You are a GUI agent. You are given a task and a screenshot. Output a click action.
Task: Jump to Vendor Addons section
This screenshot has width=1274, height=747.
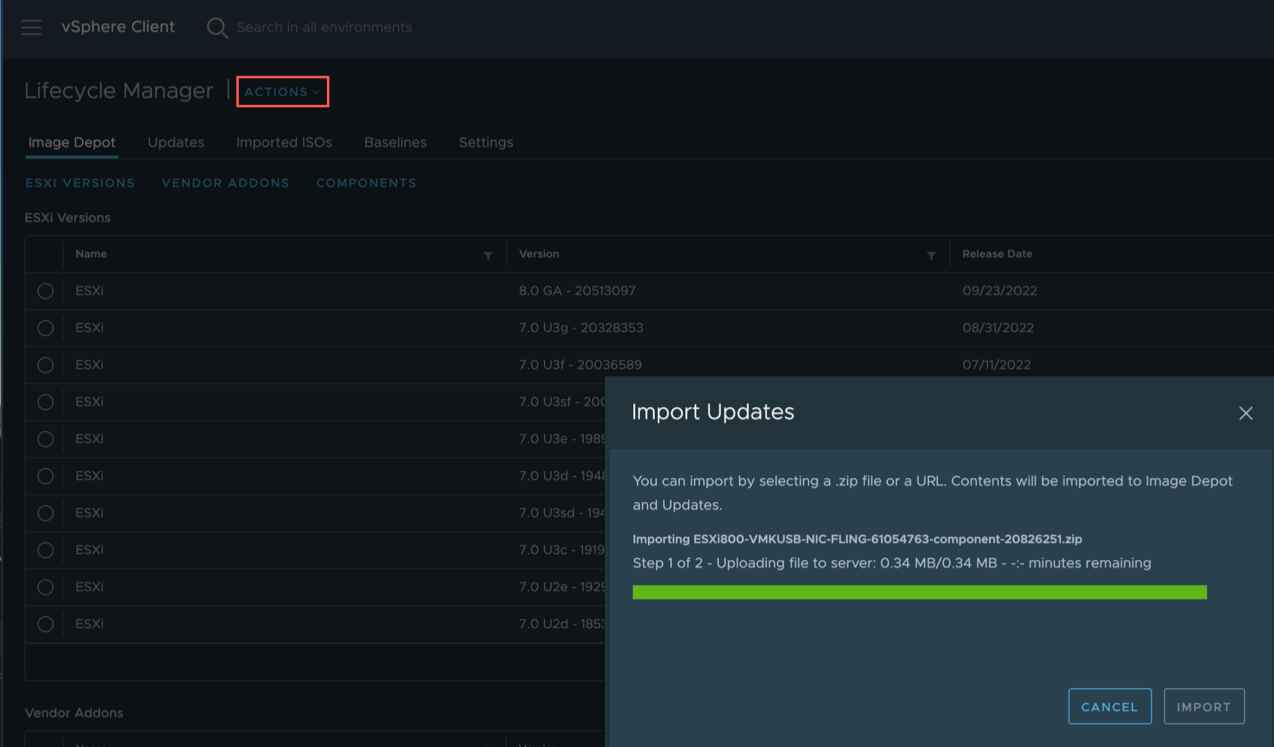tap(225, 183)
